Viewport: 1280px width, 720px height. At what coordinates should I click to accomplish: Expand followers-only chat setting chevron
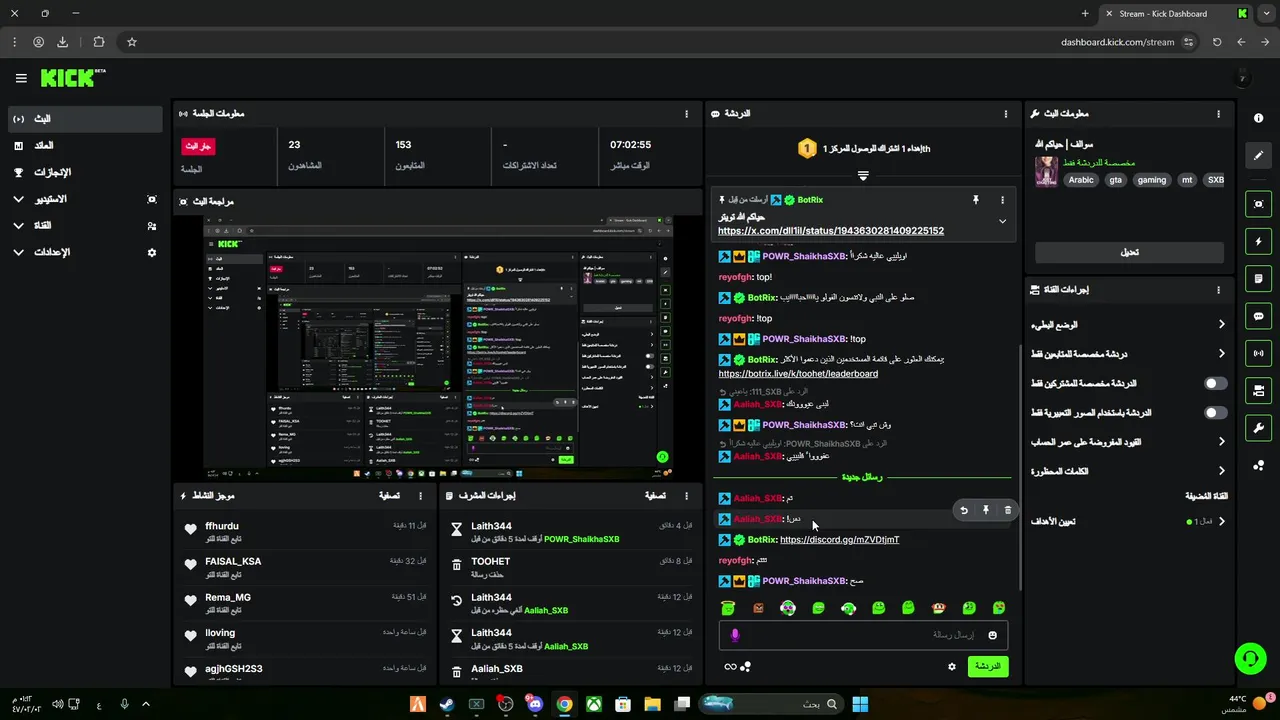[1221, 353]
